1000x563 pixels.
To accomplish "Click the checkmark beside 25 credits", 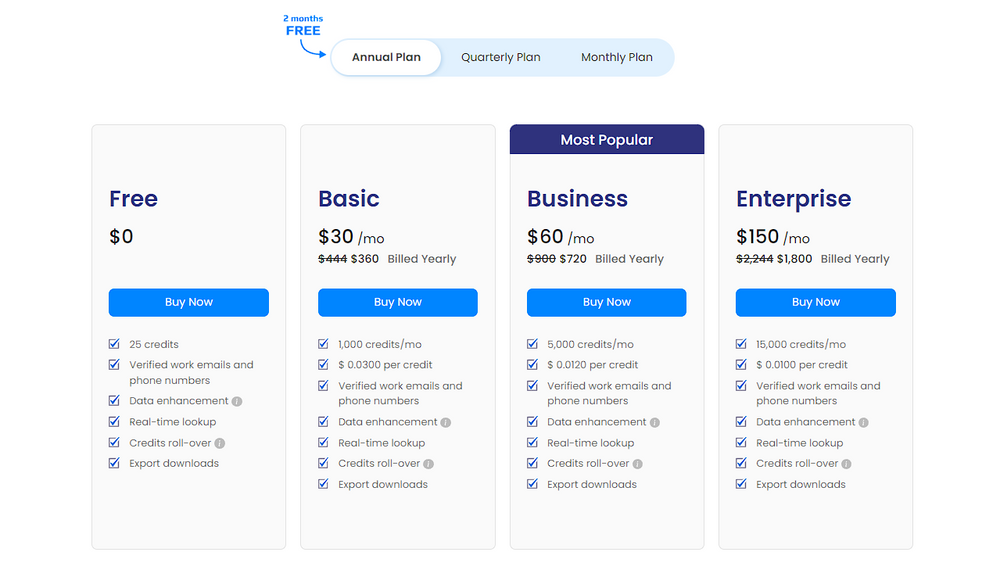I will 114,344.
